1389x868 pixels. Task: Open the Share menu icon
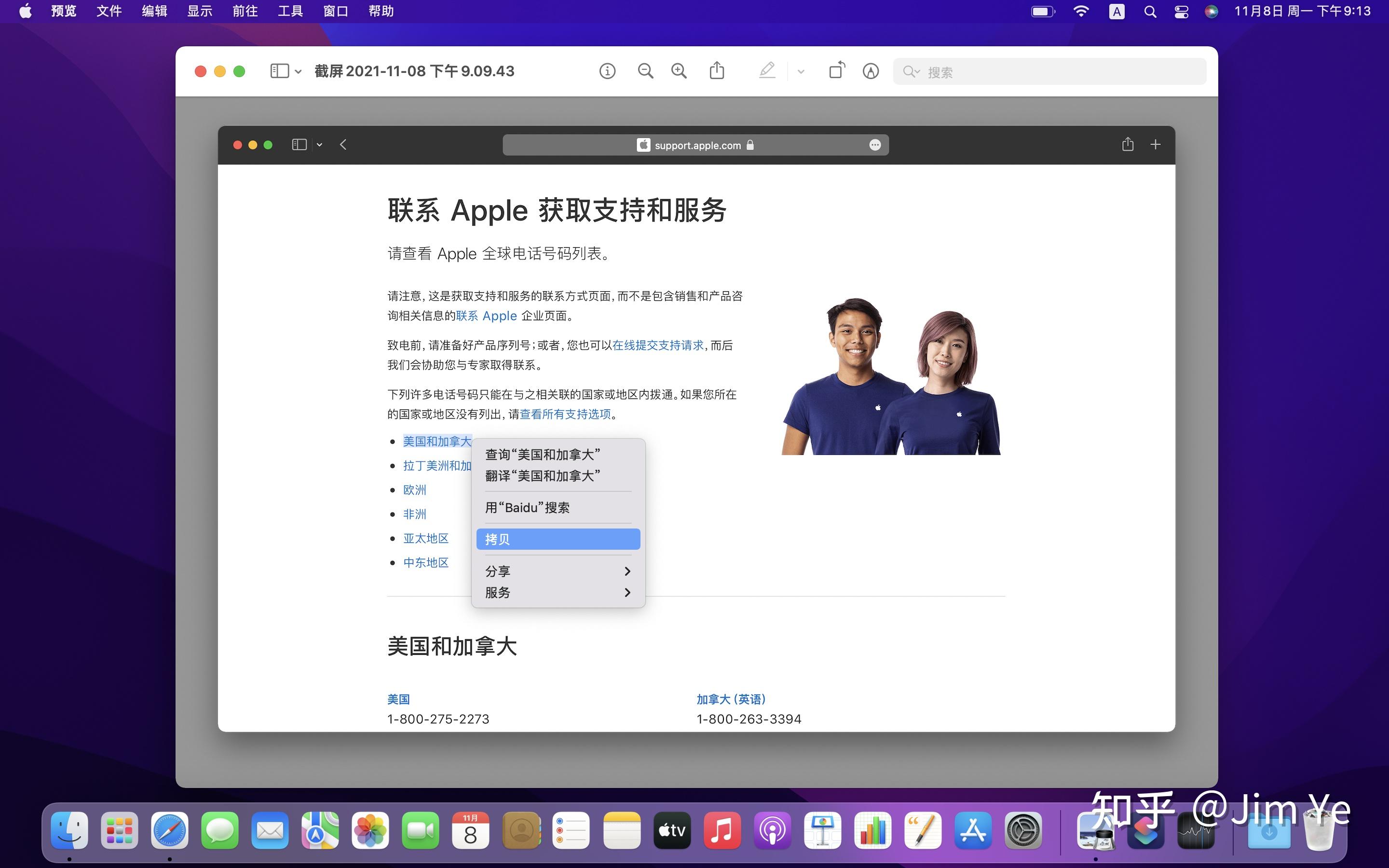[716, 70]
